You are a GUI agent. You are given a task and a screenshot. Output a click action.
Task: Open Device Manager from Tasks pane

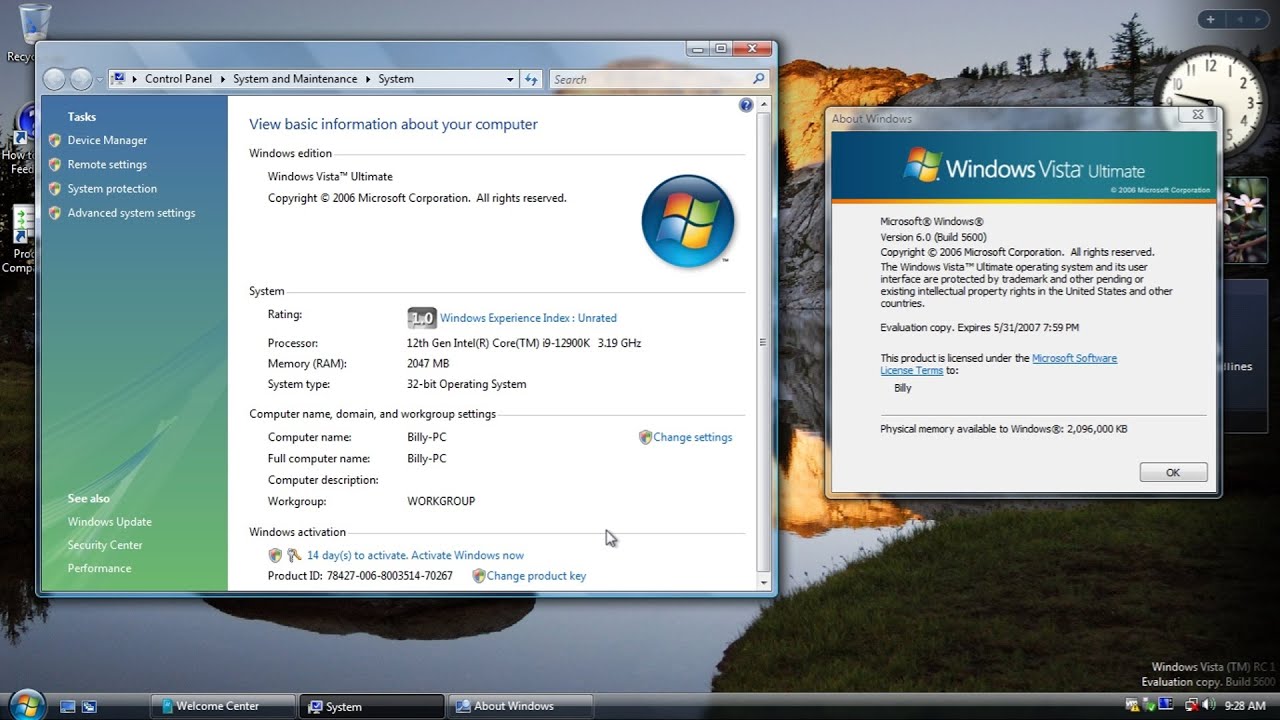coord(107,140)
